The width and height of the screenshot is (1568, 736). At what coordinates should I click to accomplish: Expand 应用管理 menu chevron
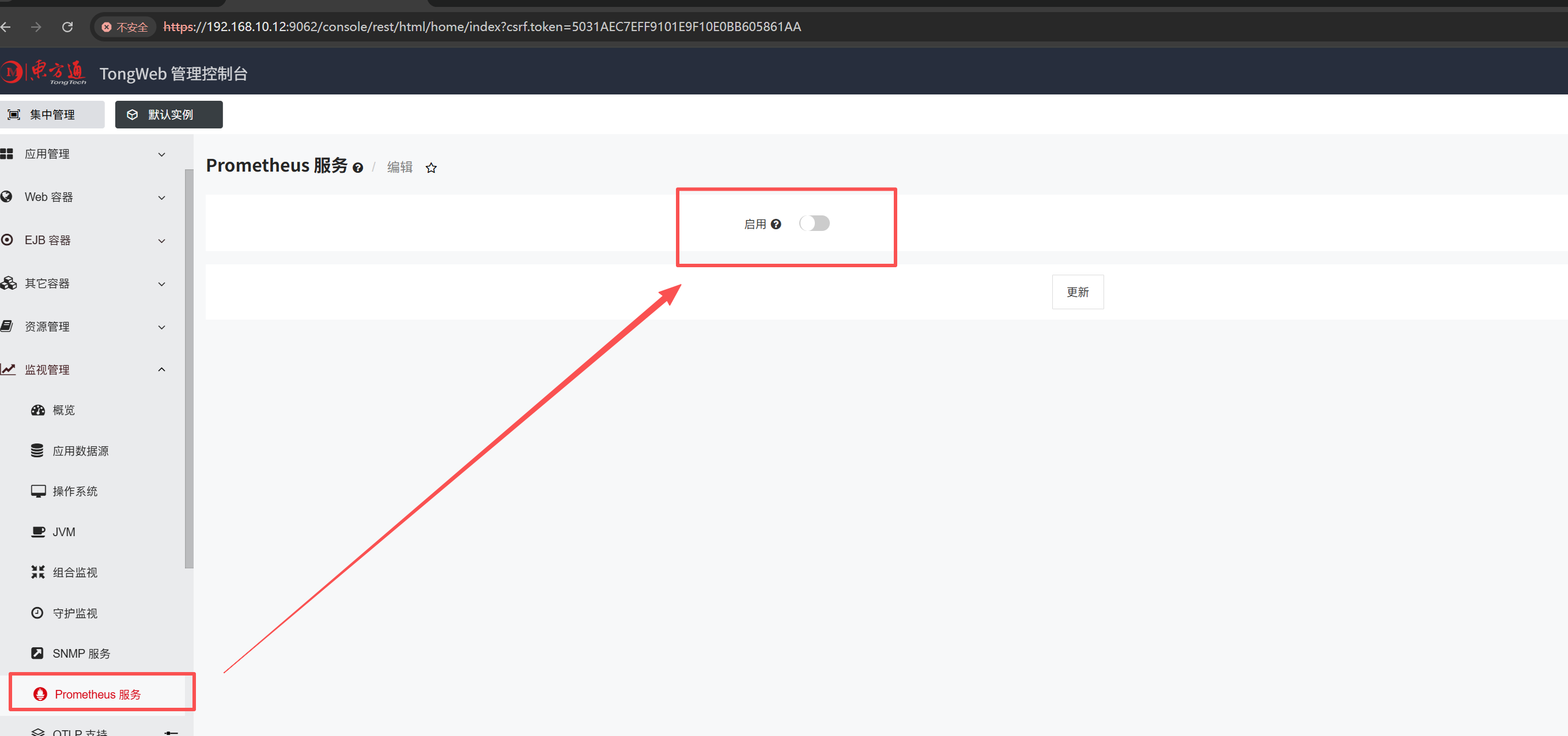click(x=161, y=154)
